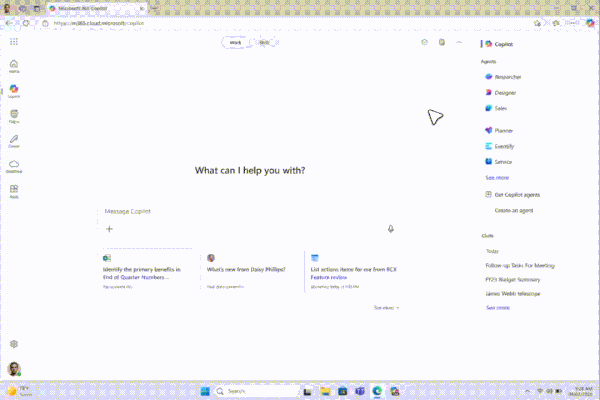This screenshot has width=600, height=400.
Task: Open Apps in the left sidebar
Action: tap(14, 191)
